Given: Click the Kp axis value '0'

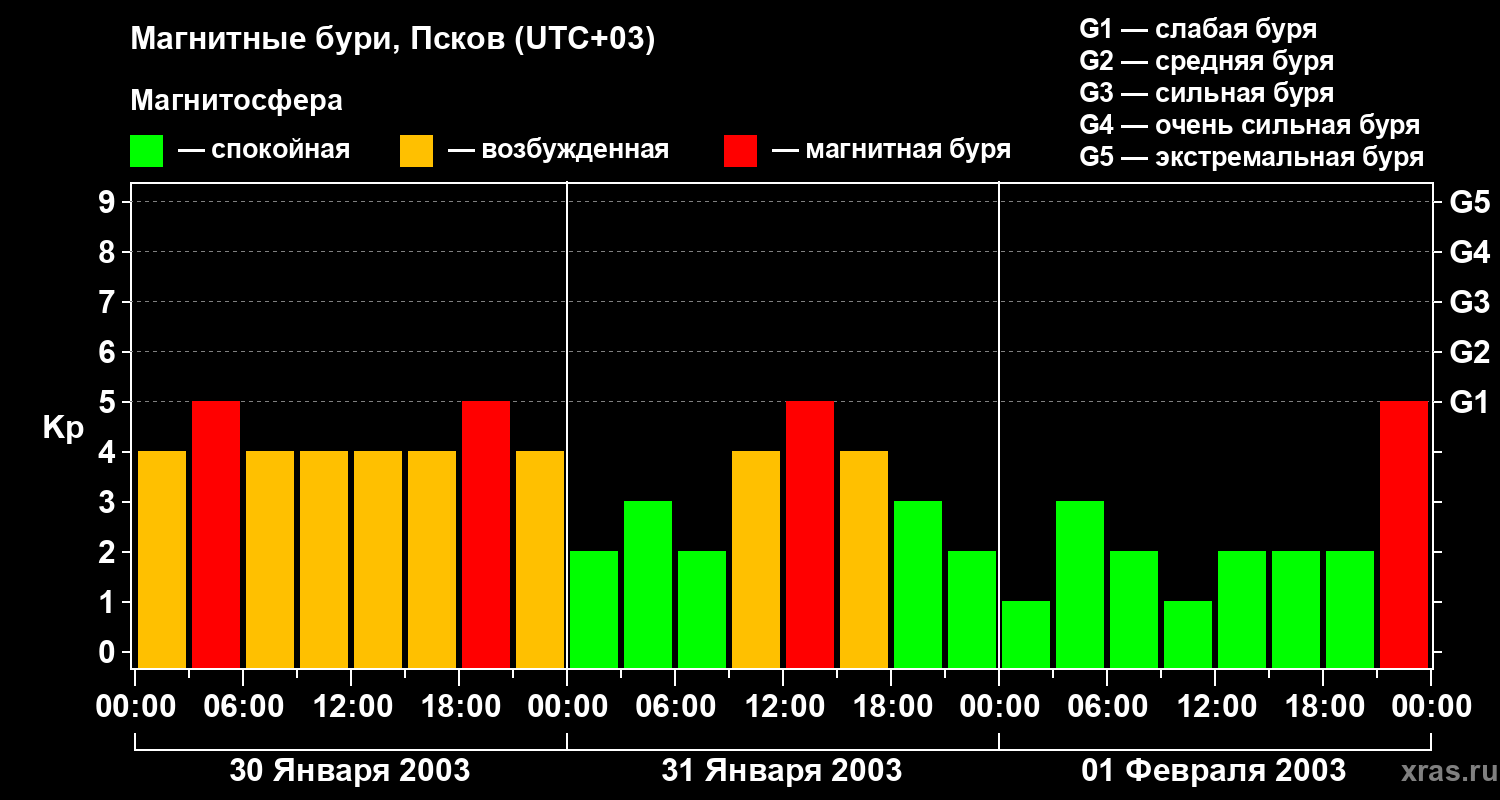Looking at the screenshot, I should point(109,652).
